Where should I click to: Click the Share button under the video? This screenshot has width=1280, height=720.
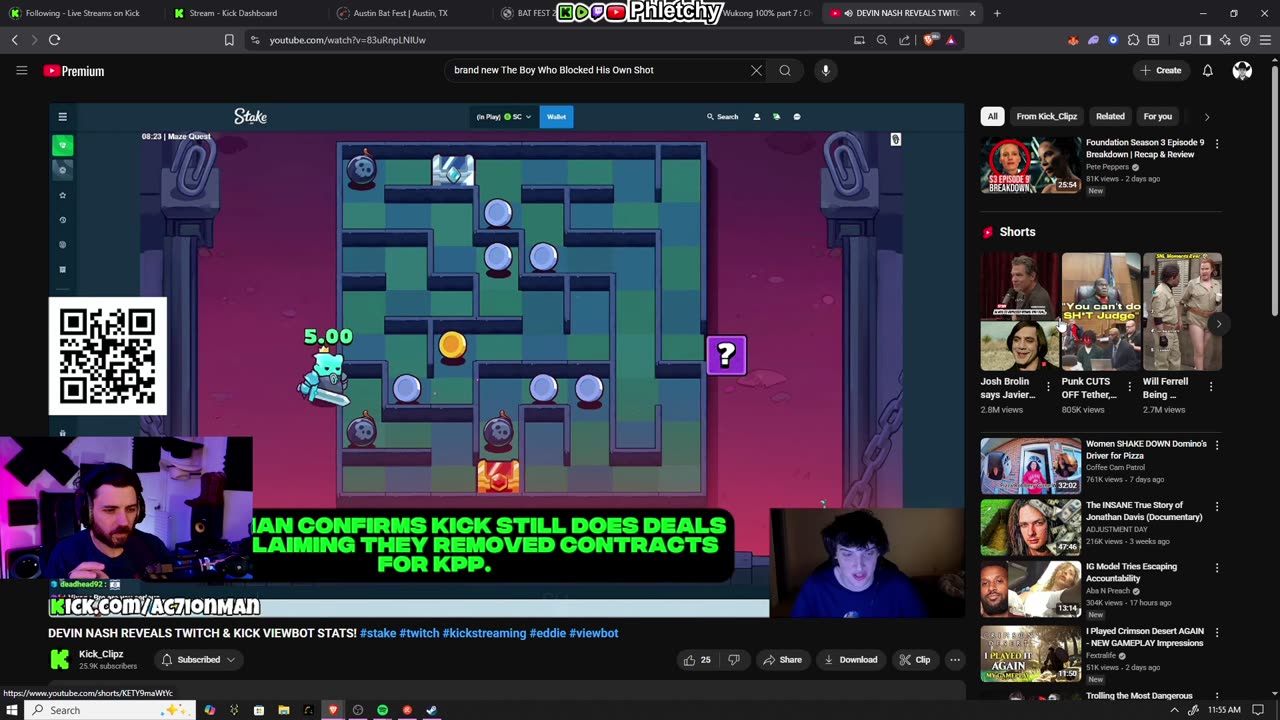(782, 660)
